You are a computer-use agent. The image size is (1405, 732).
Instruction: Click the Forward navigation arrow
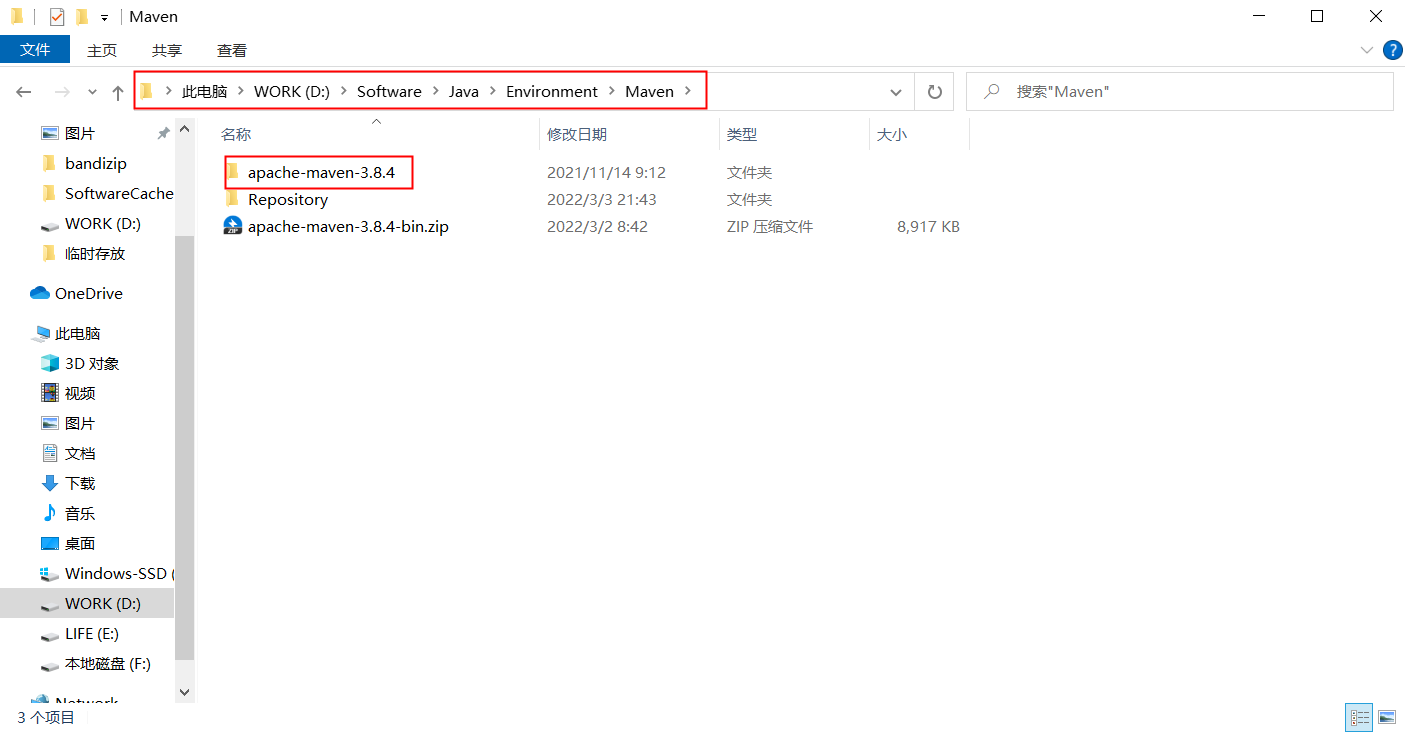(62, 92)
